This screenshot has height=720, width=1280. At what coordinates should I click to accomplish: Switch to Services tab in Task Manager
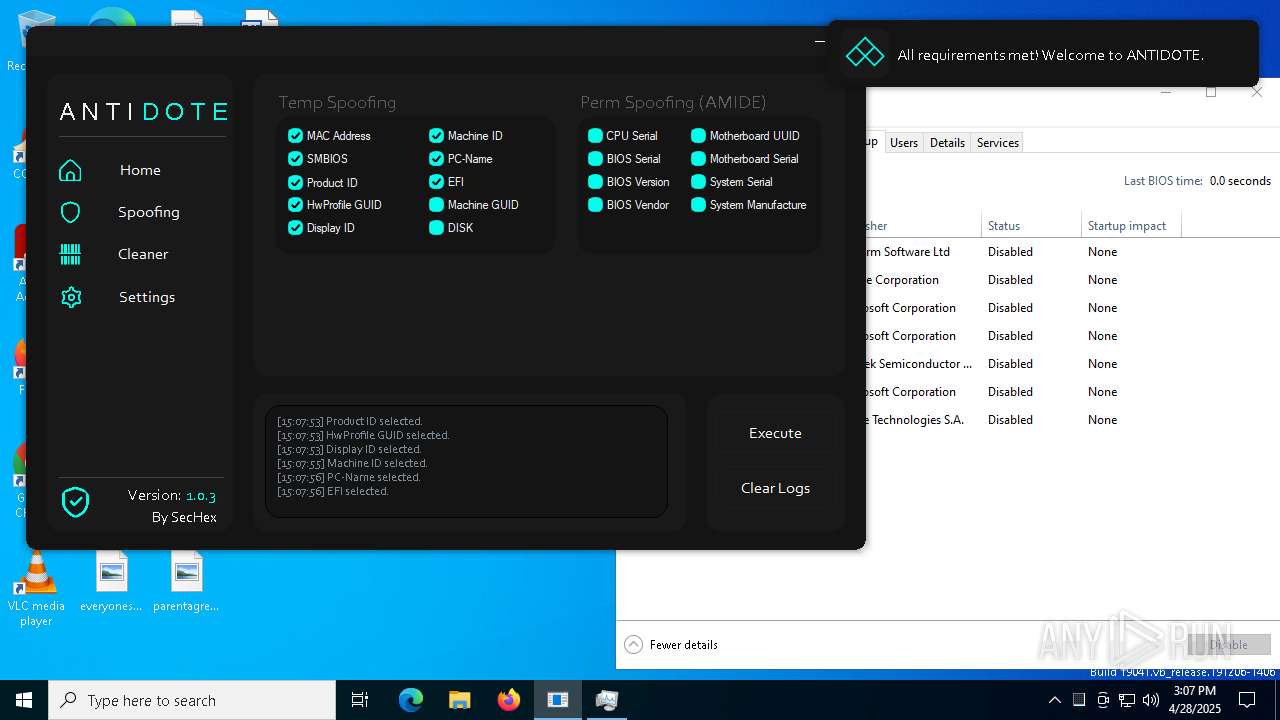(x=998, y=142)
